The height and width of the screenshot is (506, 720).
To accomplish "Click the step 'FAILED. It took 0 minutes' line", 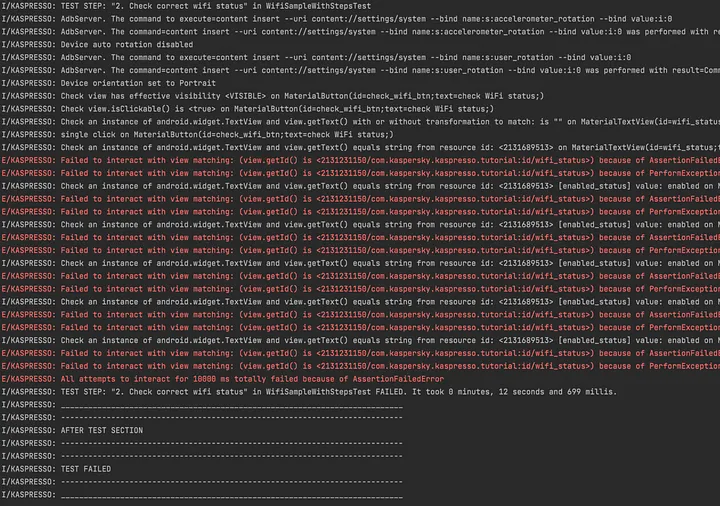I will pos(309,392).
